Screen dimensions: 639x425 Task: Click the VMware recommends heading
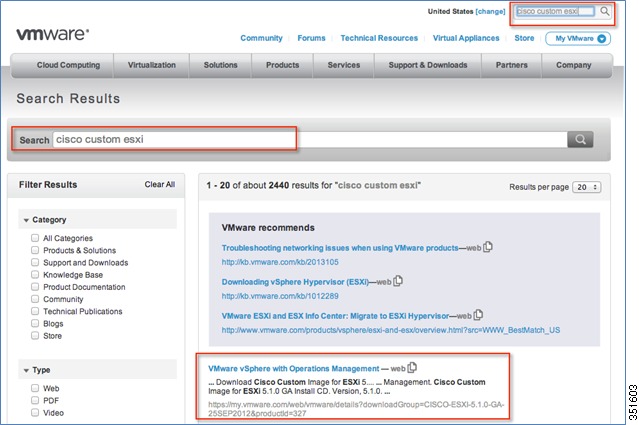point(268,228)
